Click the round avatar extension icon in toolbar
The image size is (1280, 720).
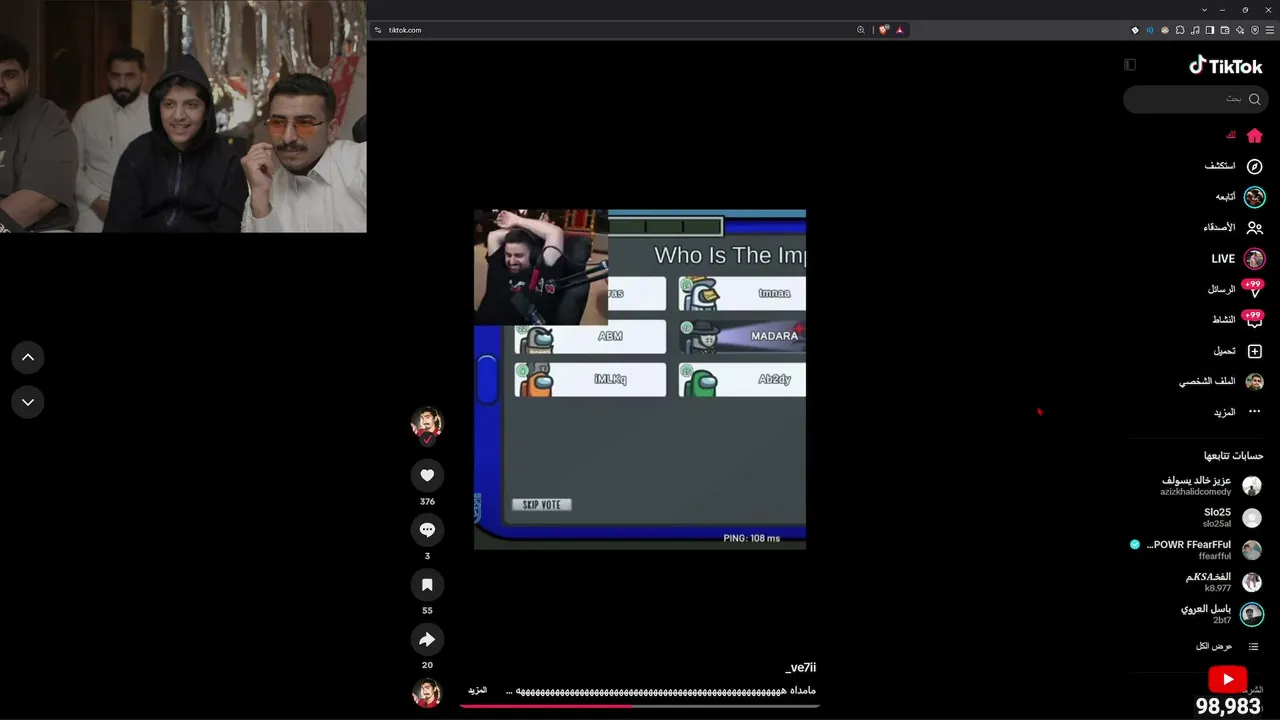pyautogui.click(x=1165, y=30)
